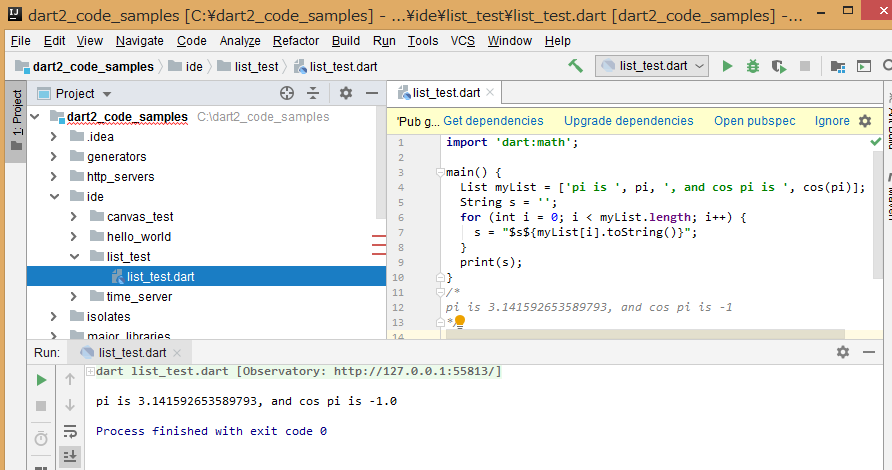This screenshot has width=892, height=470.
Task: Select list_test.dart in project tree
Action: (207, 277)
